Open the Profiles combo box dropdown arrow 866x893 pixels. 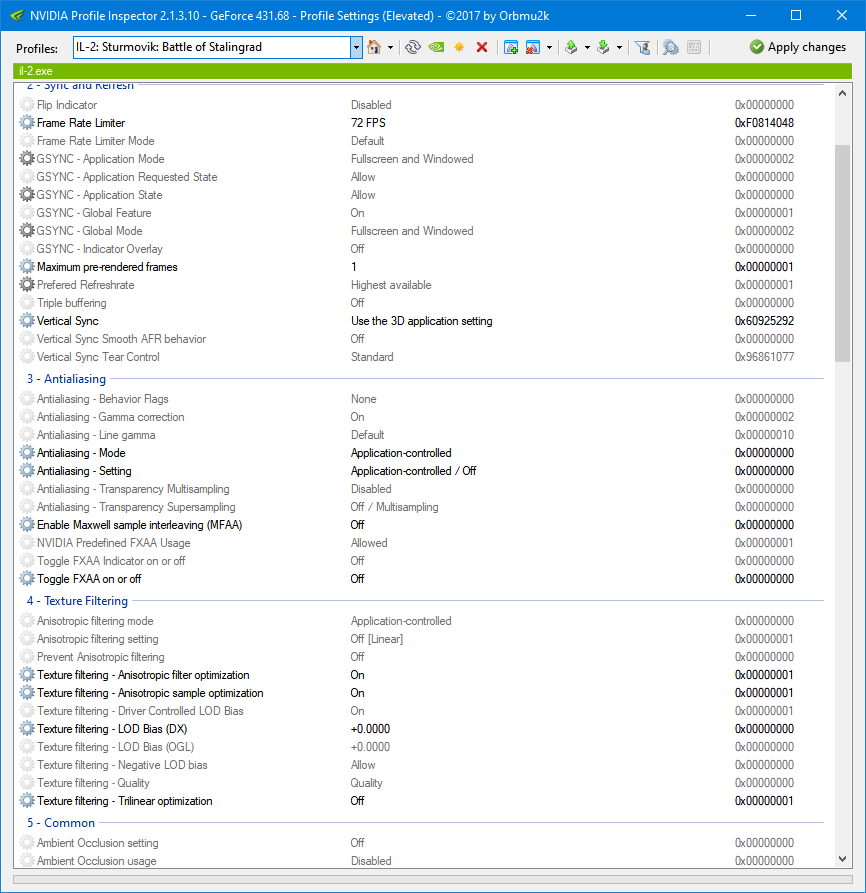(356, 47)
